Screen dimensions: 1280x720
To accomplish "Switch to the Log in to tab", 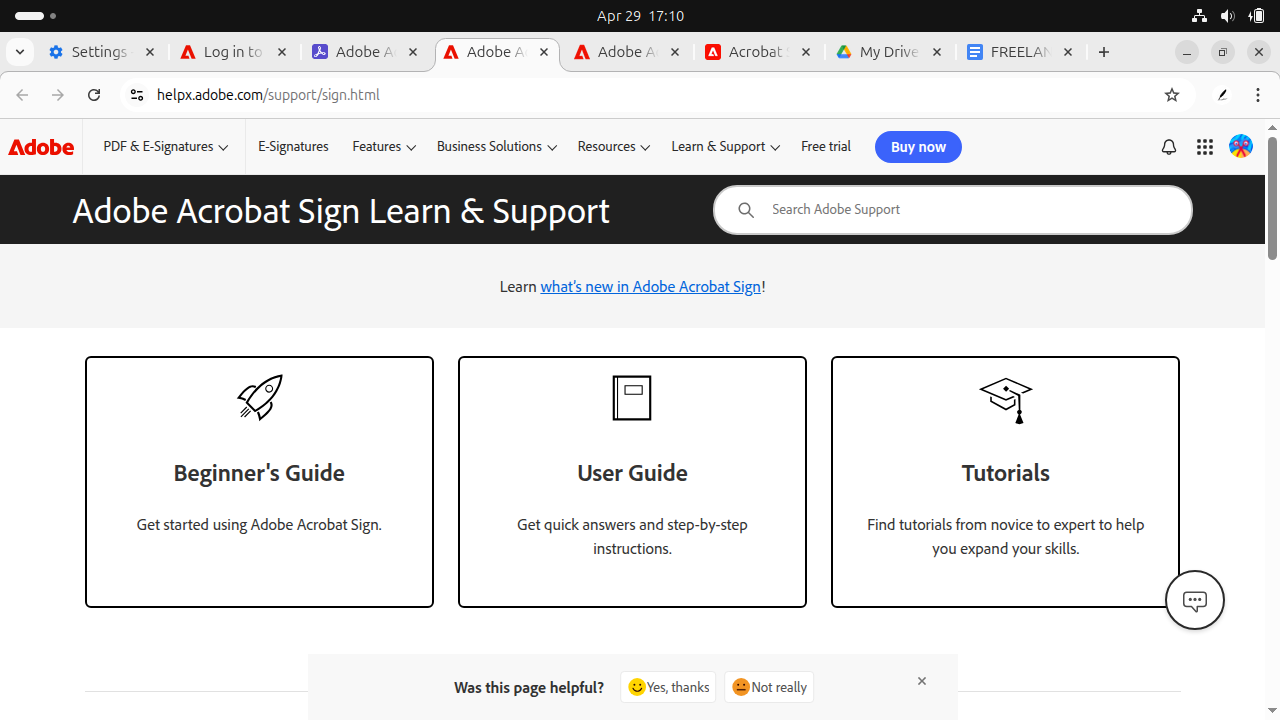I will (233, 52).
